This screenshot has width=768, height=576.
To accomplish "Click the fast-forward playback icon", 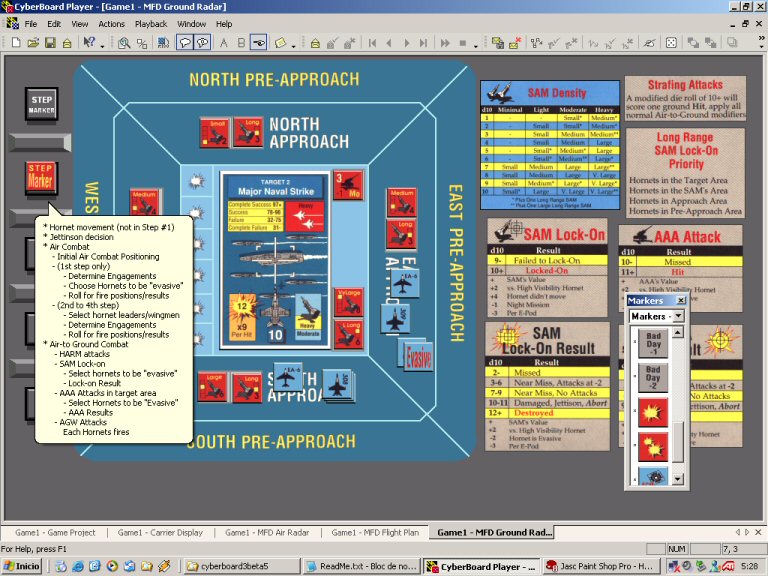I will click(445, 43).
